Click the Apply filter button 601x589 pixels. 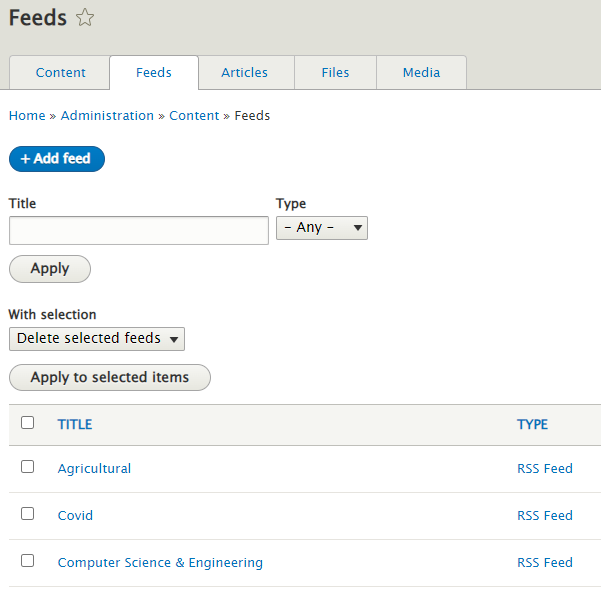(x=50, y=269)
